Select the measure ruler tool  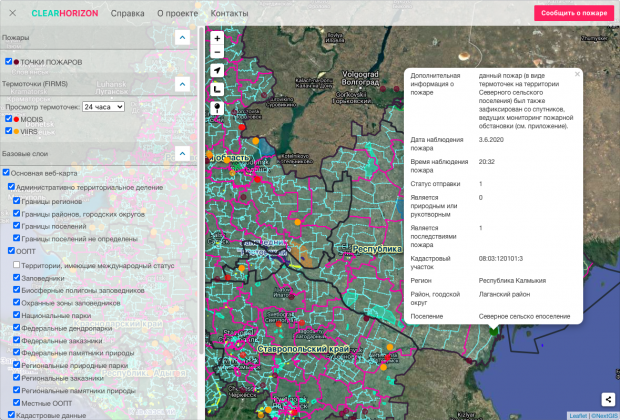(217, 89)
